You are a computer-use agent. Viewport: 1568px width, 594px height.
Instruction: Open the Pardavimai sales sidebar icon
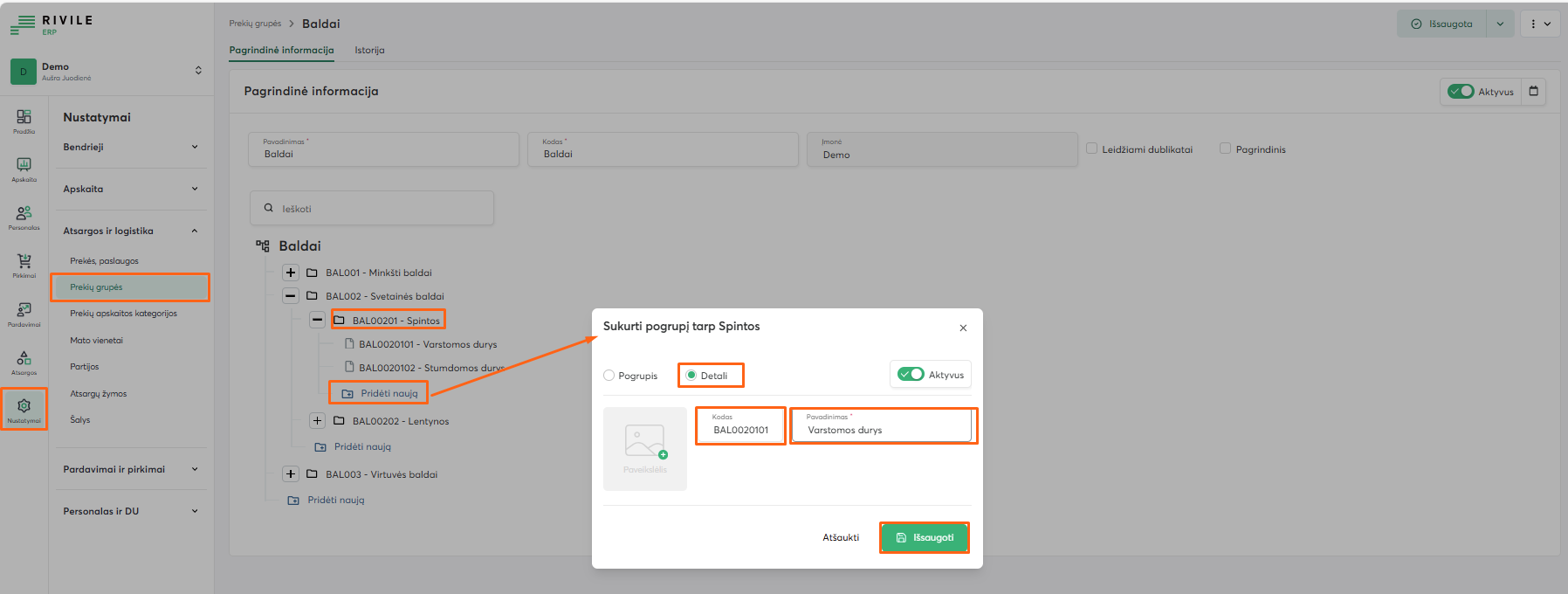[x=24, y=313]
